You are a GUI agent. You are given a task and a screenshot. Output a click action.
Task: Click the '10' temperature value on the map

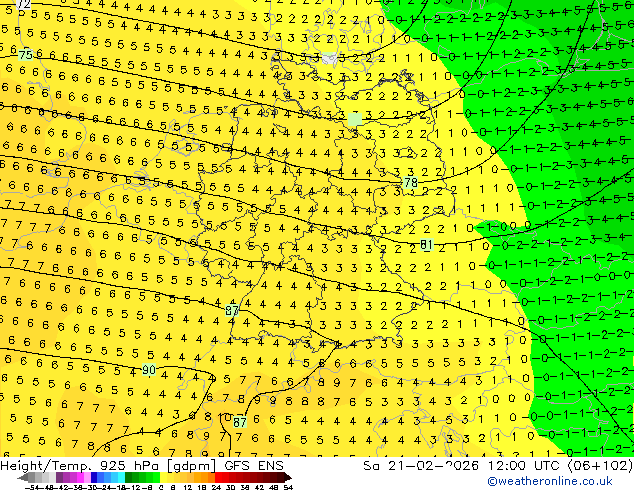[225, 417]
